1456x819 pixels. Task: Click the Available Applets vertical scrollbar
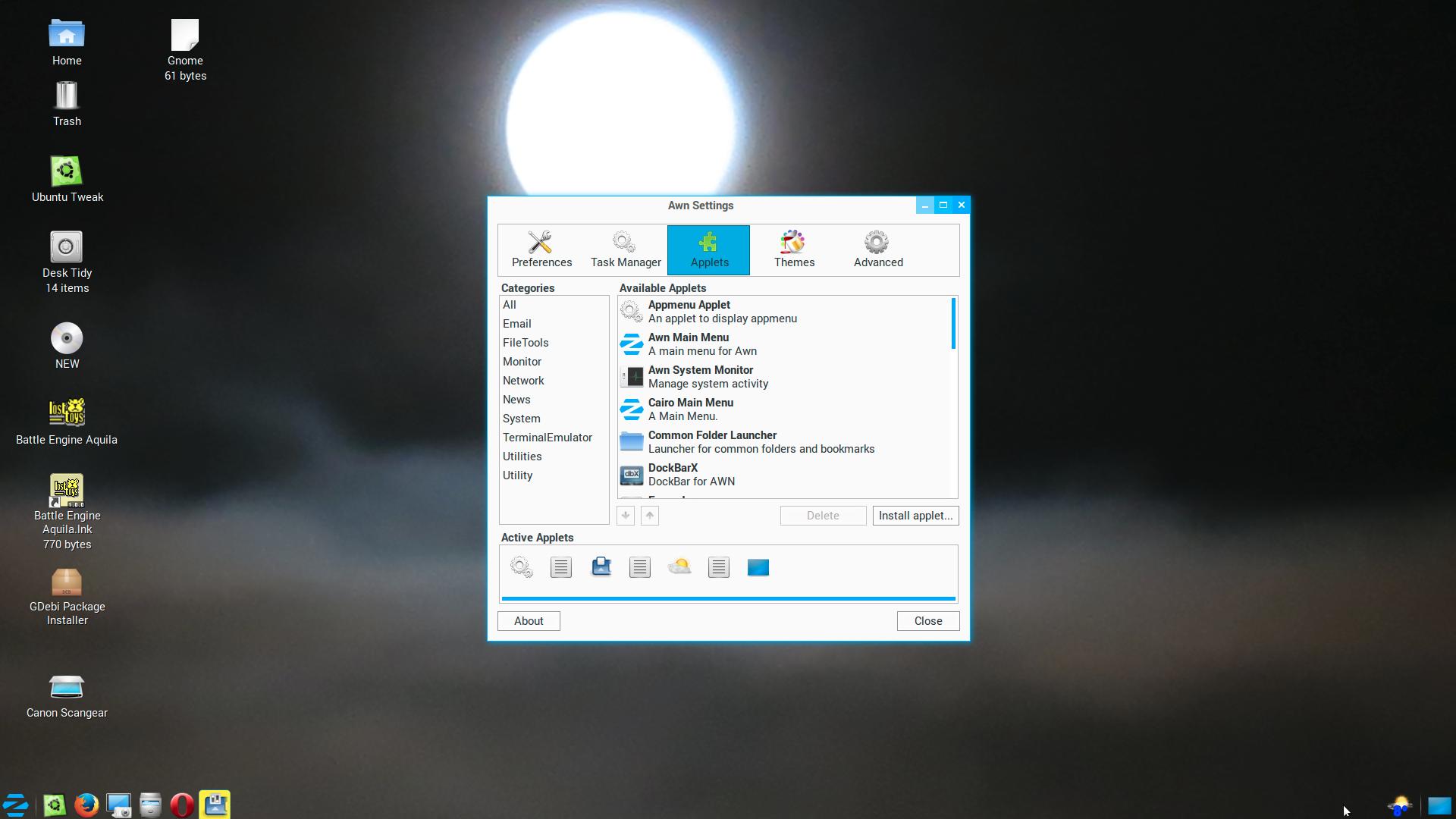(953, 325)
